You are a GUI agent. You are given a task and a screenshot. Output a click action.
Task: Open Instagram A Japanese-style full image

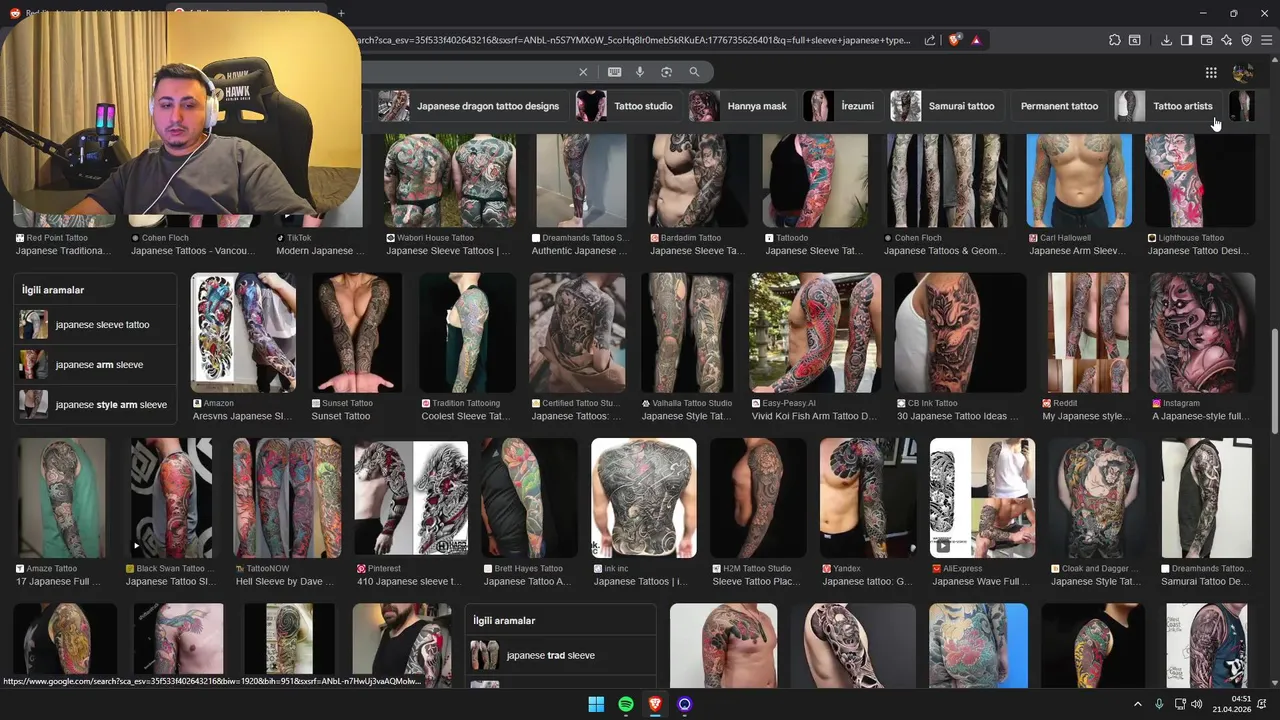click(x=1202, y=333)
